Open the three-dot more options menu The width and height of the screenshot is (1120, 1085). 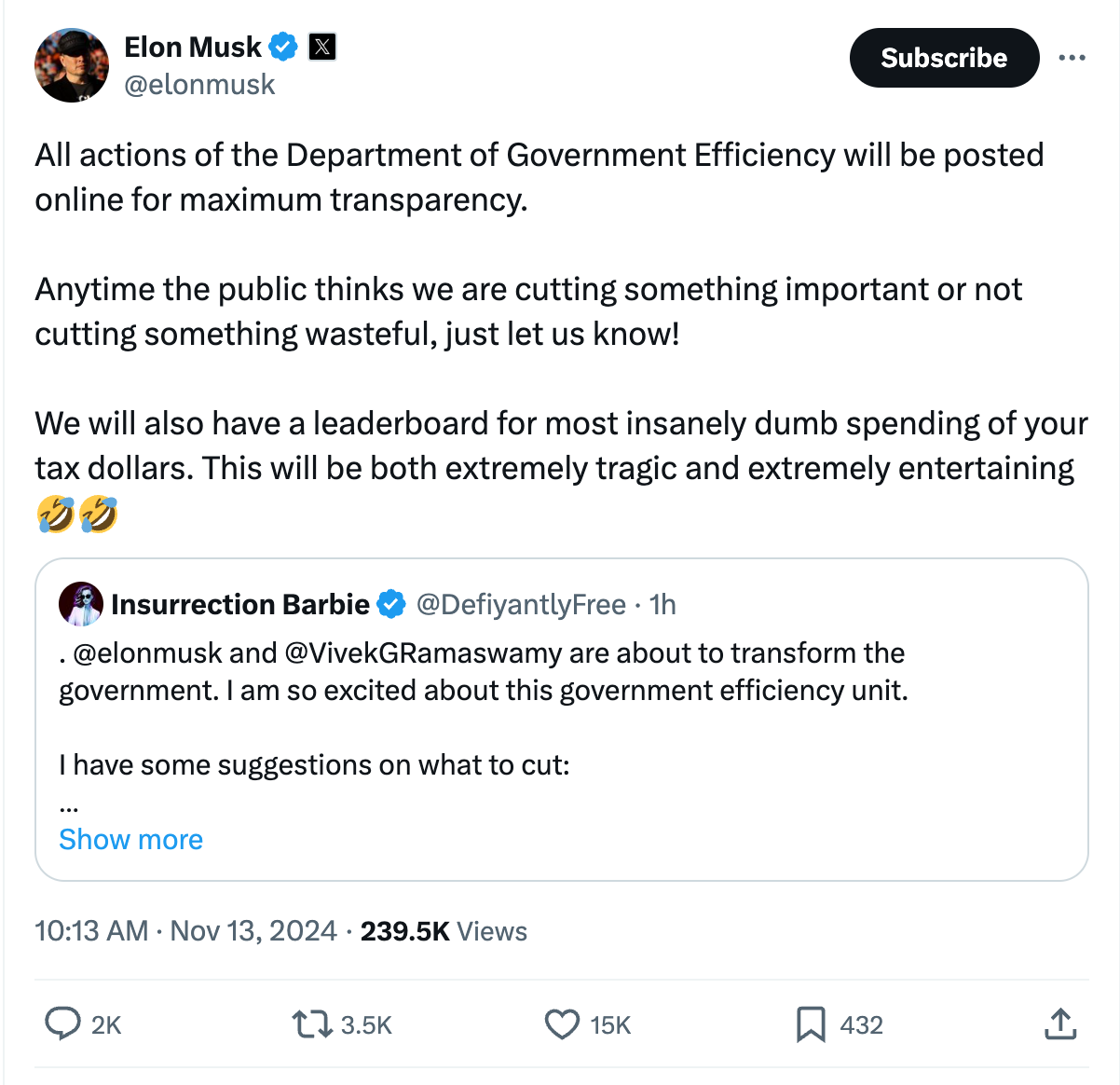(1072, 58)
